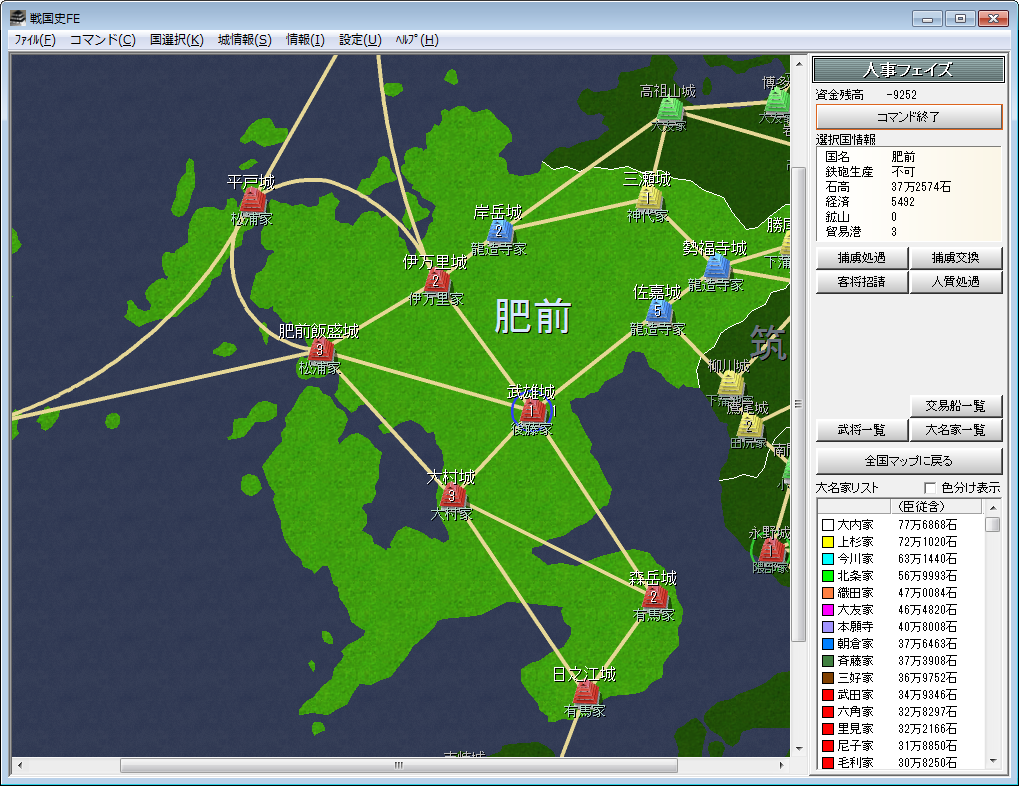Click the daimyo list scroll down arrow
Image resolution: width=1019 pixels, height=786 pixels.
(x=992, y=761)
